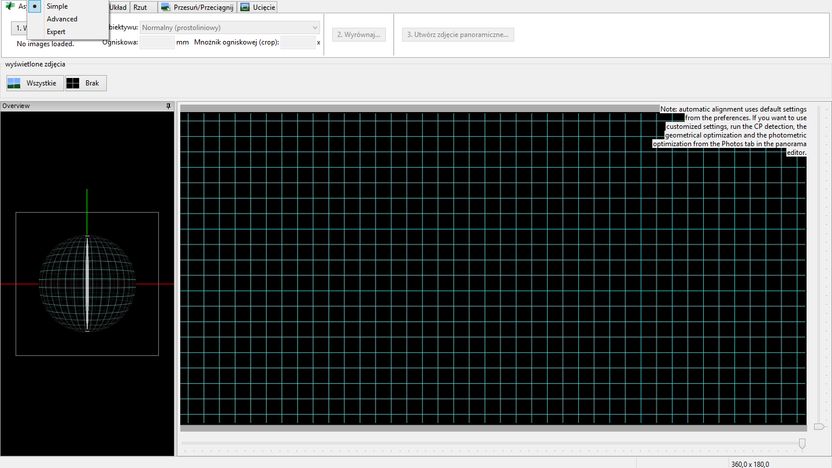Click the Mnożnik ogniskowej crop field
The width and height of the screenshot is (832, 468).
point(298,42)
